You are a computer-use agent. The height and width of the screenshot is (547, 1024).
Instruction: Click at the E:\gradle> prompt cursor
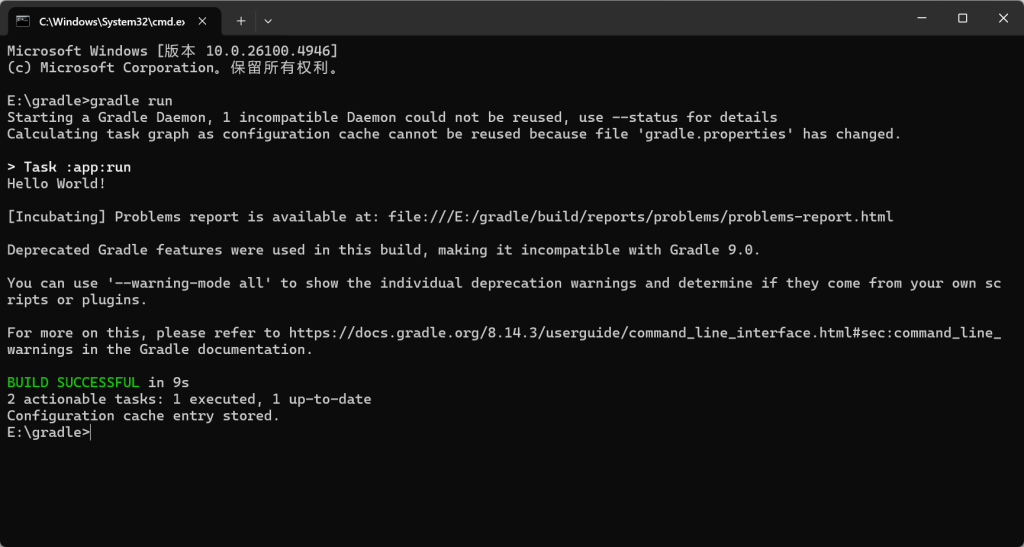tap(91, 433)
